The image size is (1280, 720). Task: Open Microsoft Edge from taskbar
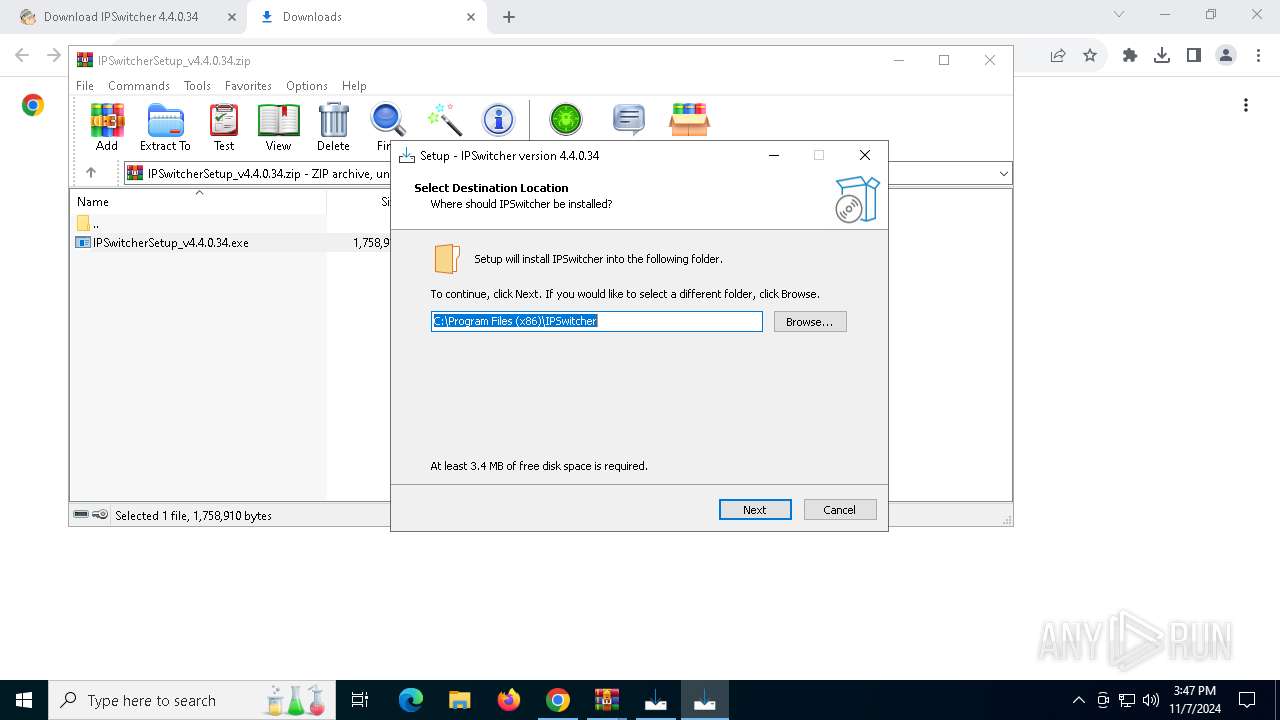click(411, 700)
